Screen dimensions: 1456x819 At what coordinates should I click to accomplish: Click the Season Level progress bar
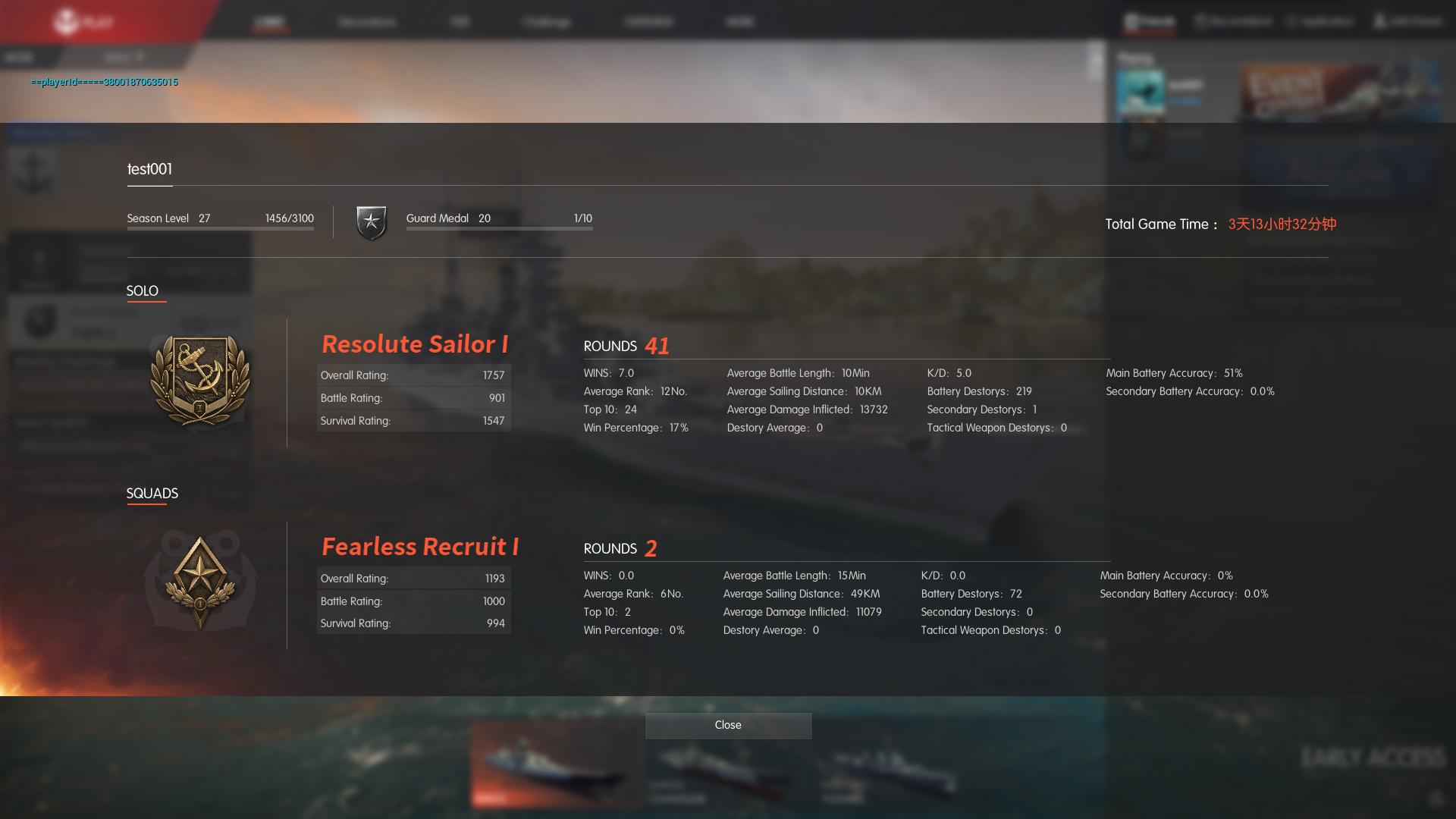pyautogui.click(x=221, y=227)
